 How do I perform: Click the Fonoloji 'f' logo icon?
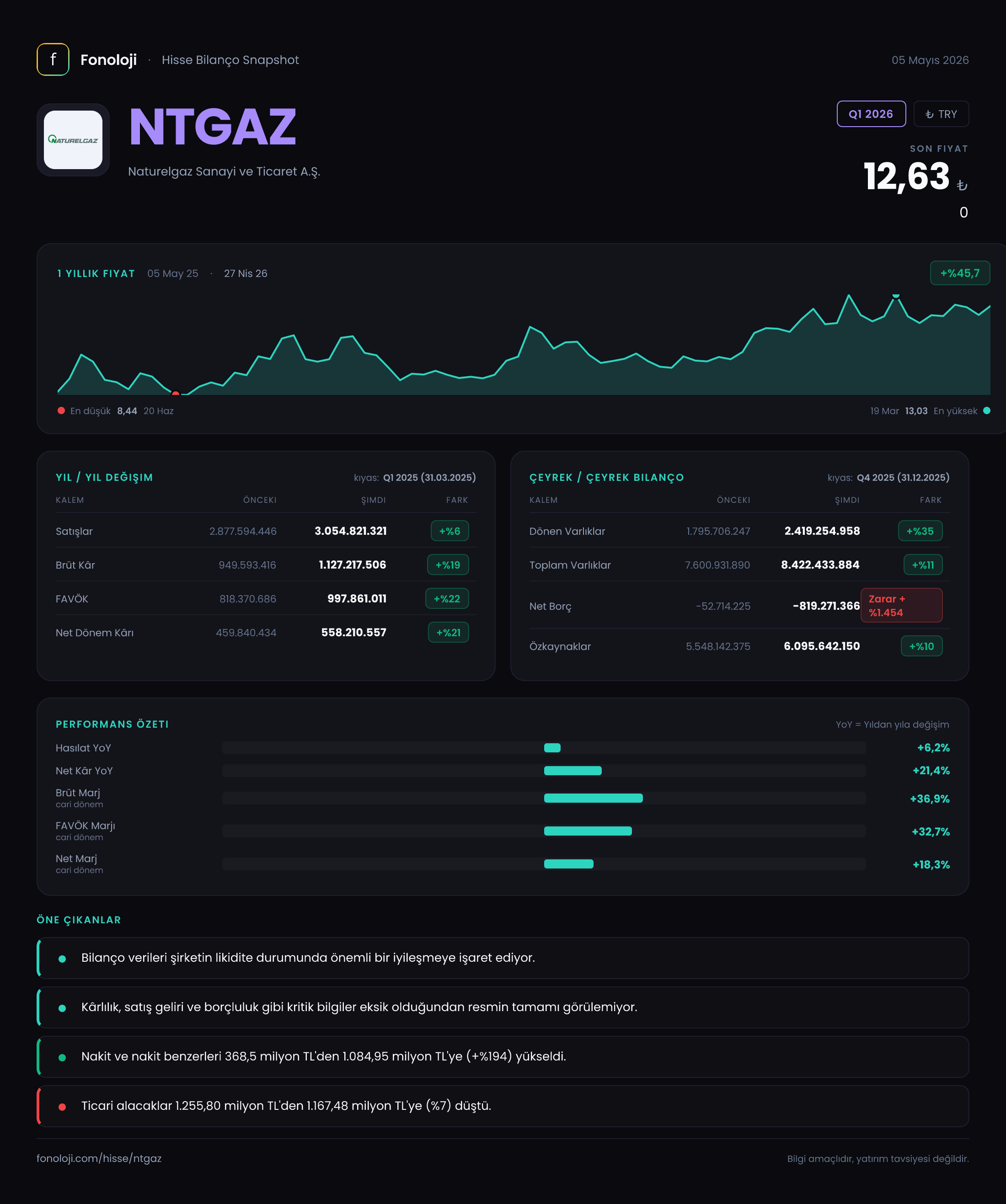[53, 59]
